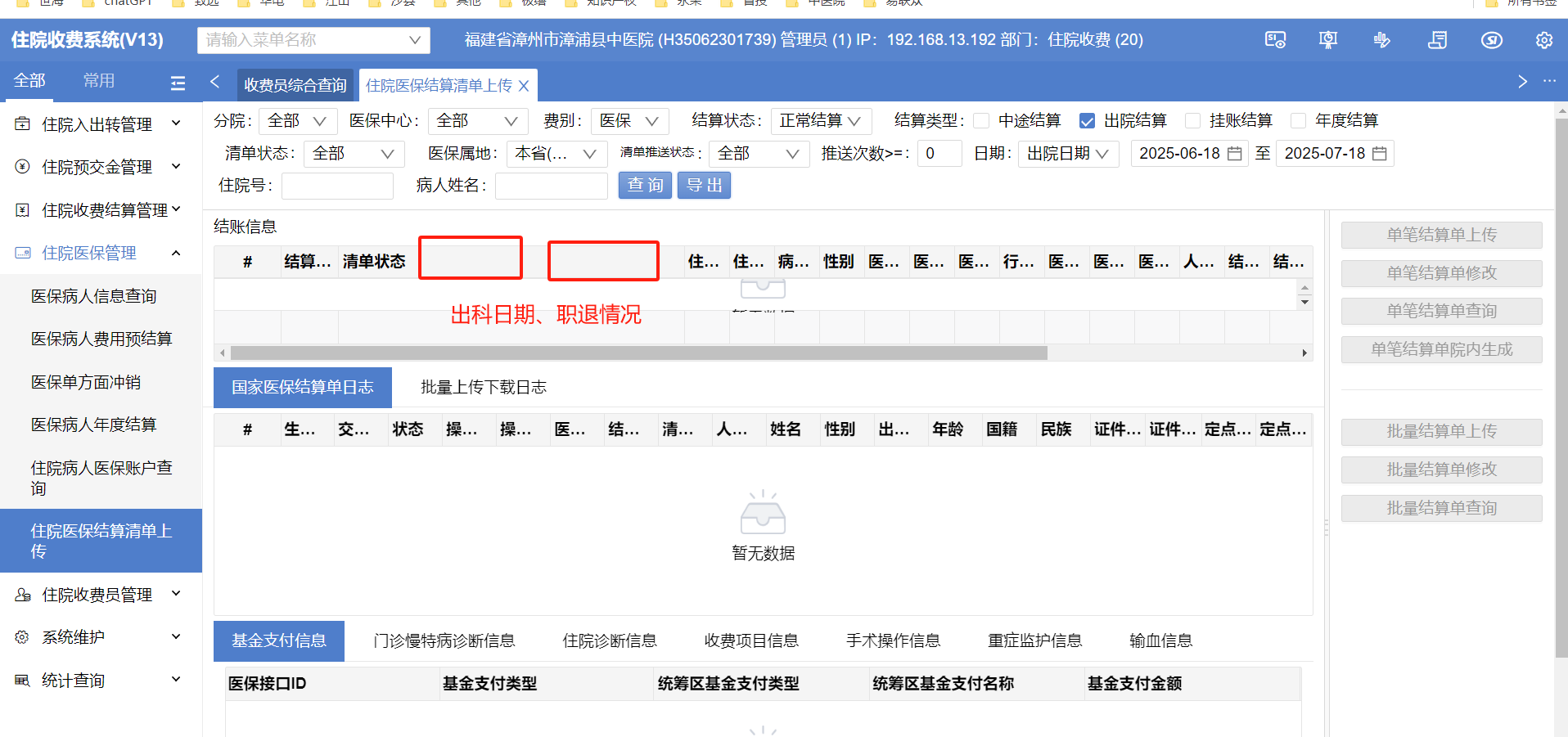Viewport: 1568px width, 737px height.
Task: Click the left arrow to scroll tabs back
Action: pyautogui.click(x=215, y=82)
